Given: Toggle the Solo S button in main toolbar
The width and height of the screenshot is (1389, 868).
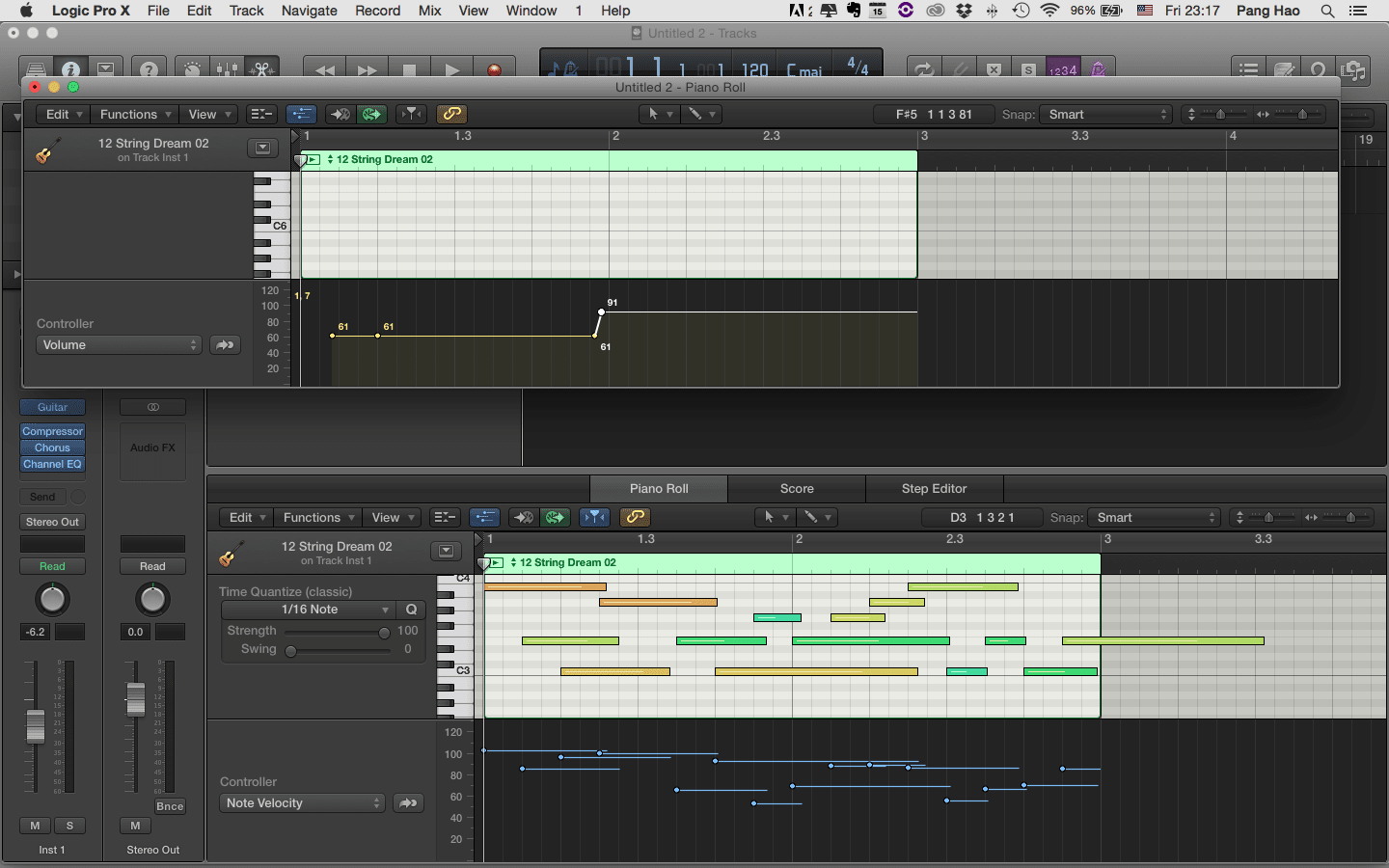Looking at the screenshot, I should coord(1028,69).
